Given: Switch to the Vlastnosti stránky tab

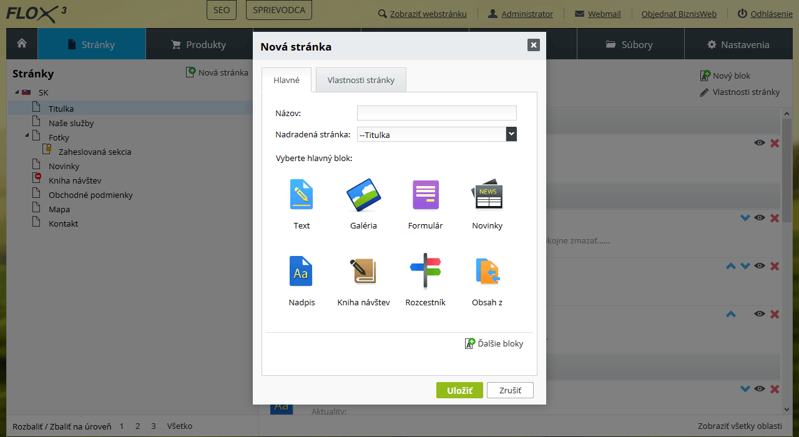Looking at the screenshot, I should click(361, 80).
